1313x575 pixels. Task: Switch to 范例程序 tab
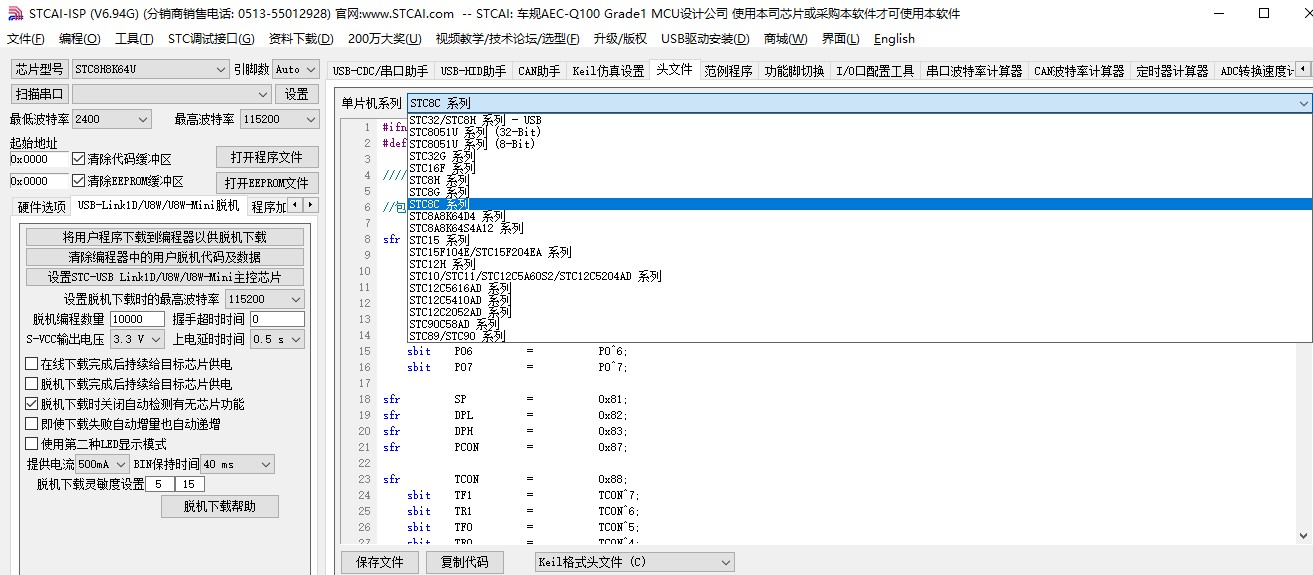(727, 71)
